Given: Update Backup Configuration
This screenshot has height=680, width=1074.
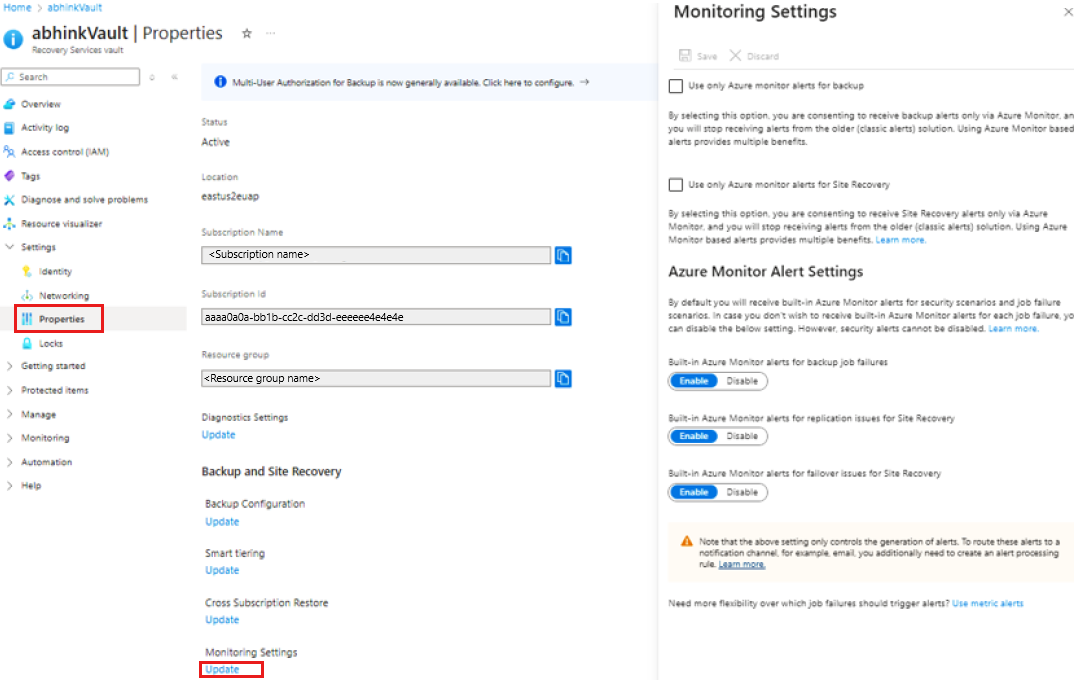Looking at the screenshot, I should tap(222, 522).
